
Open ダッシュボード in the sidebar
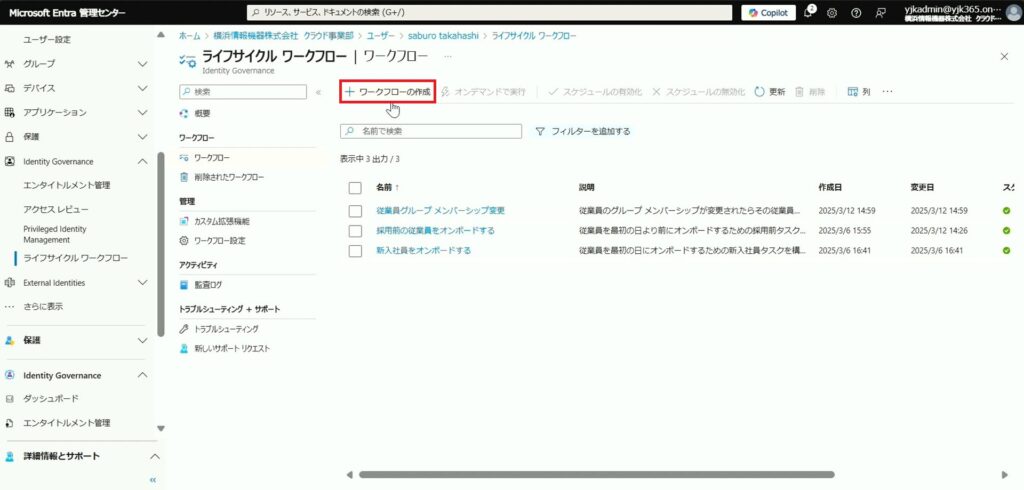pyautogui.click(x=51, y=399)
